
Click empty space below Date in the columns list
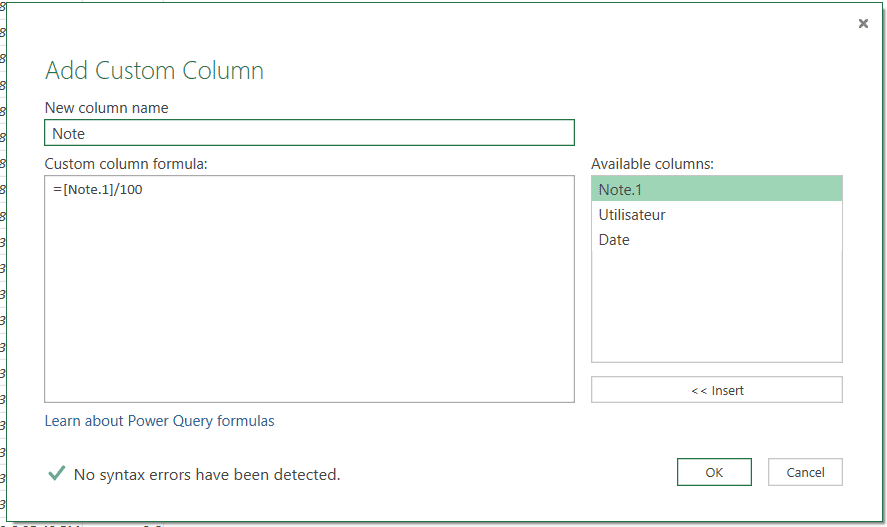pos(716,310)
